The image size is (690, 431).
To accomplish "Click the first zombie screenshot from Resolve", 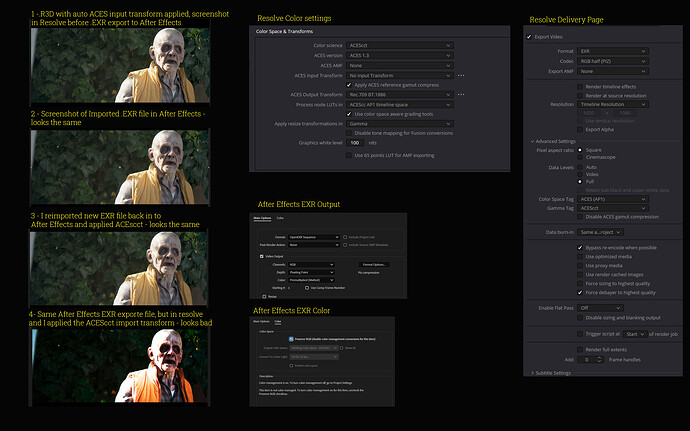I will tap(120, 66).
